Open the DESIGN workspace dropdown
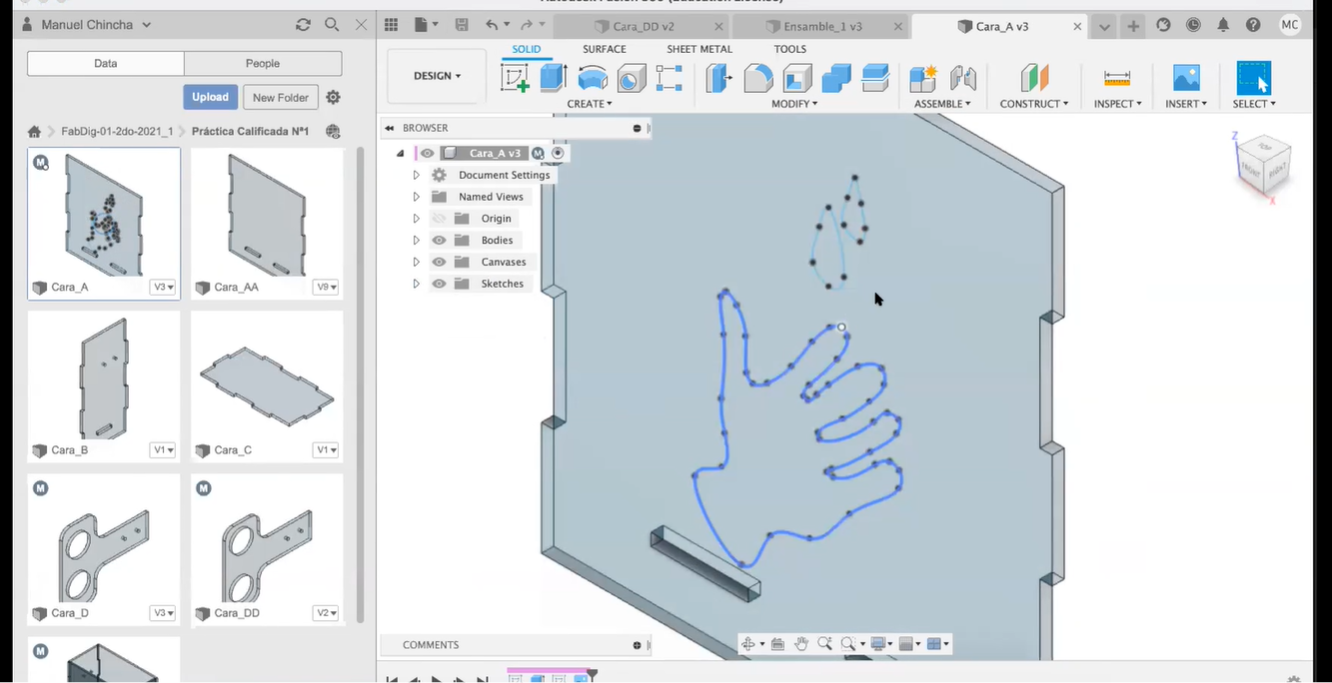The image size is (1332, 683). (x=437, y=76)
